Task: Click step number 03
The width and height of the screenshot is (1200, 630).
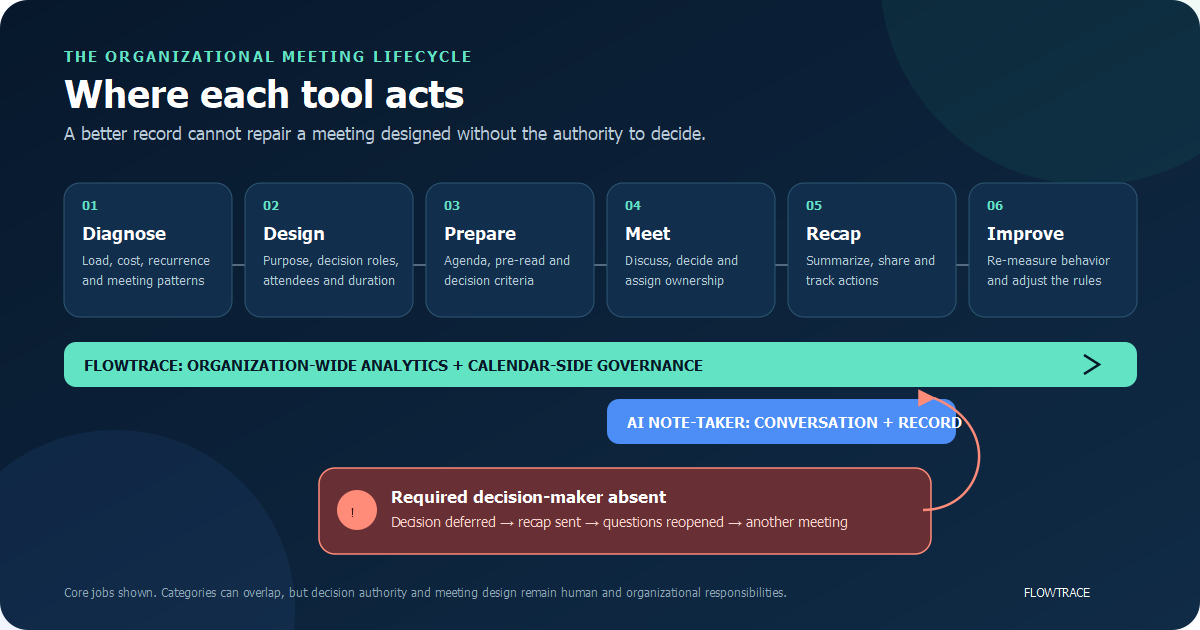Action: [452, 206]
